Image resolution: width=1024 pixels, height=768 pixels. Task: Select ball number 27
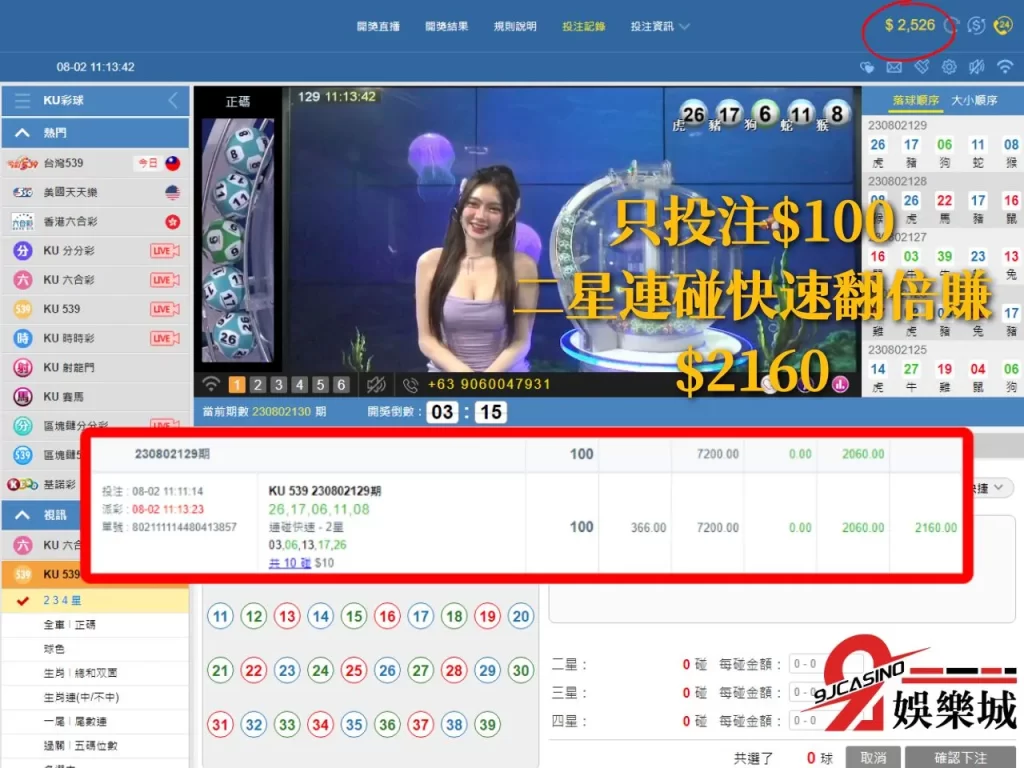point(421,670)
